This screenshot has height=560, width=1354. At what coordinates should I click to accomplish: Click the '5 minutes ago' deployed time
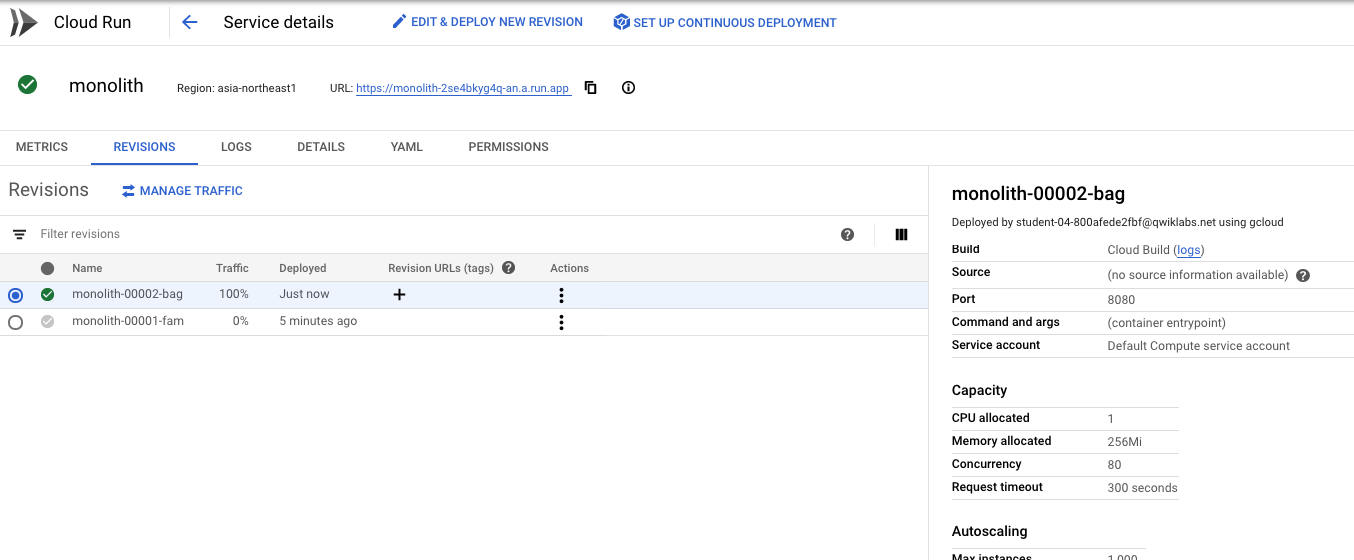tap(318, 321)
